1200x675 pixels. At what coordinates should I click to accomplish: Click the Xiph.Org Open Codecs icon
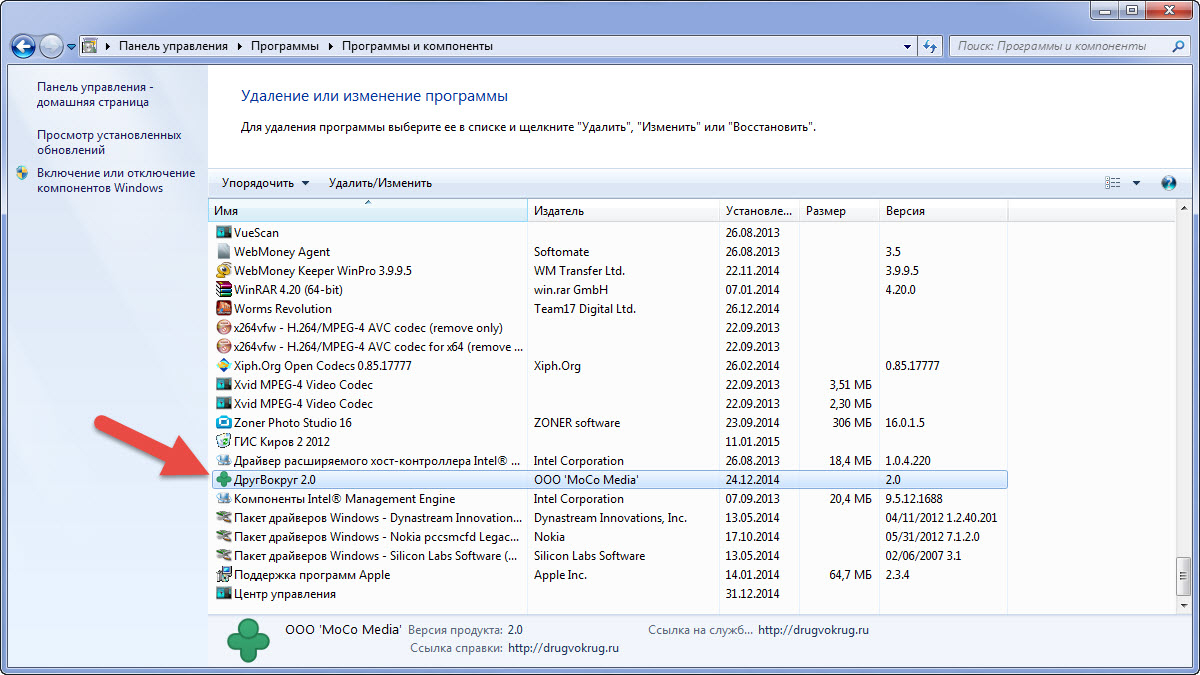[x=224, y=366]
